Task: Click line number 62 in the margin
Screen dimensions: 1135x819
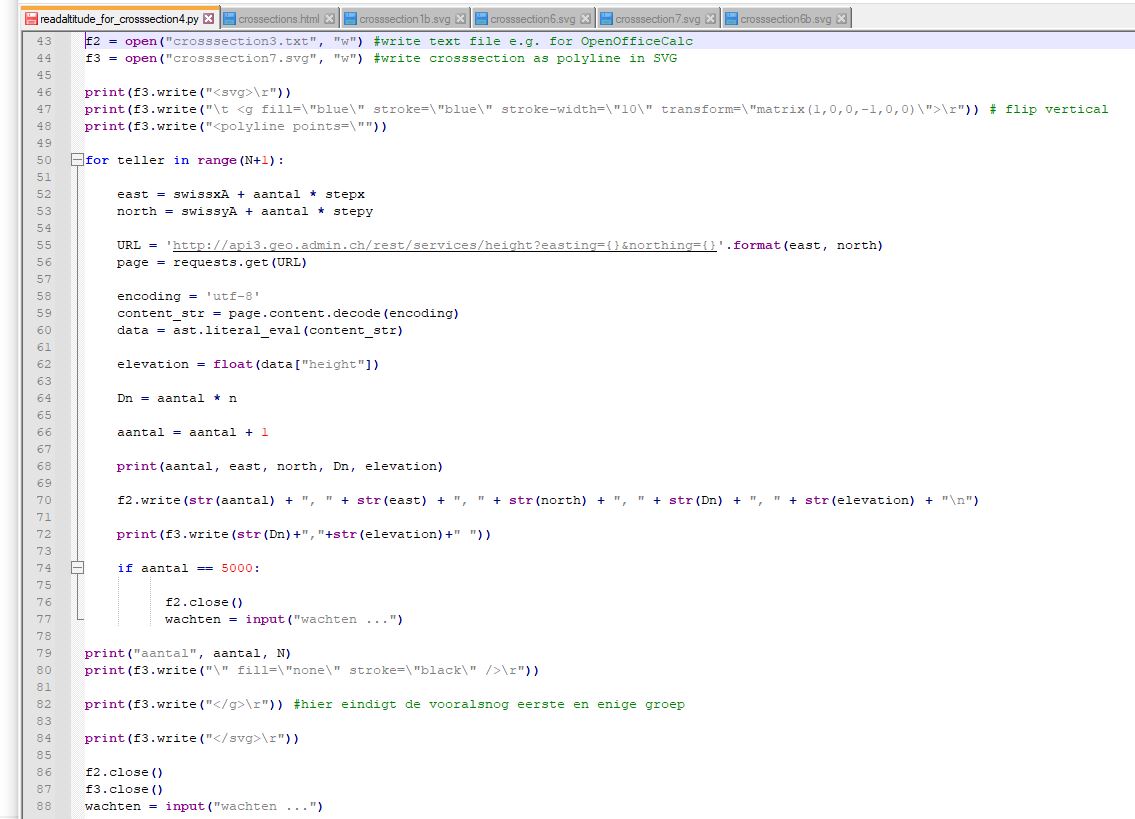Action: point(43,364)
